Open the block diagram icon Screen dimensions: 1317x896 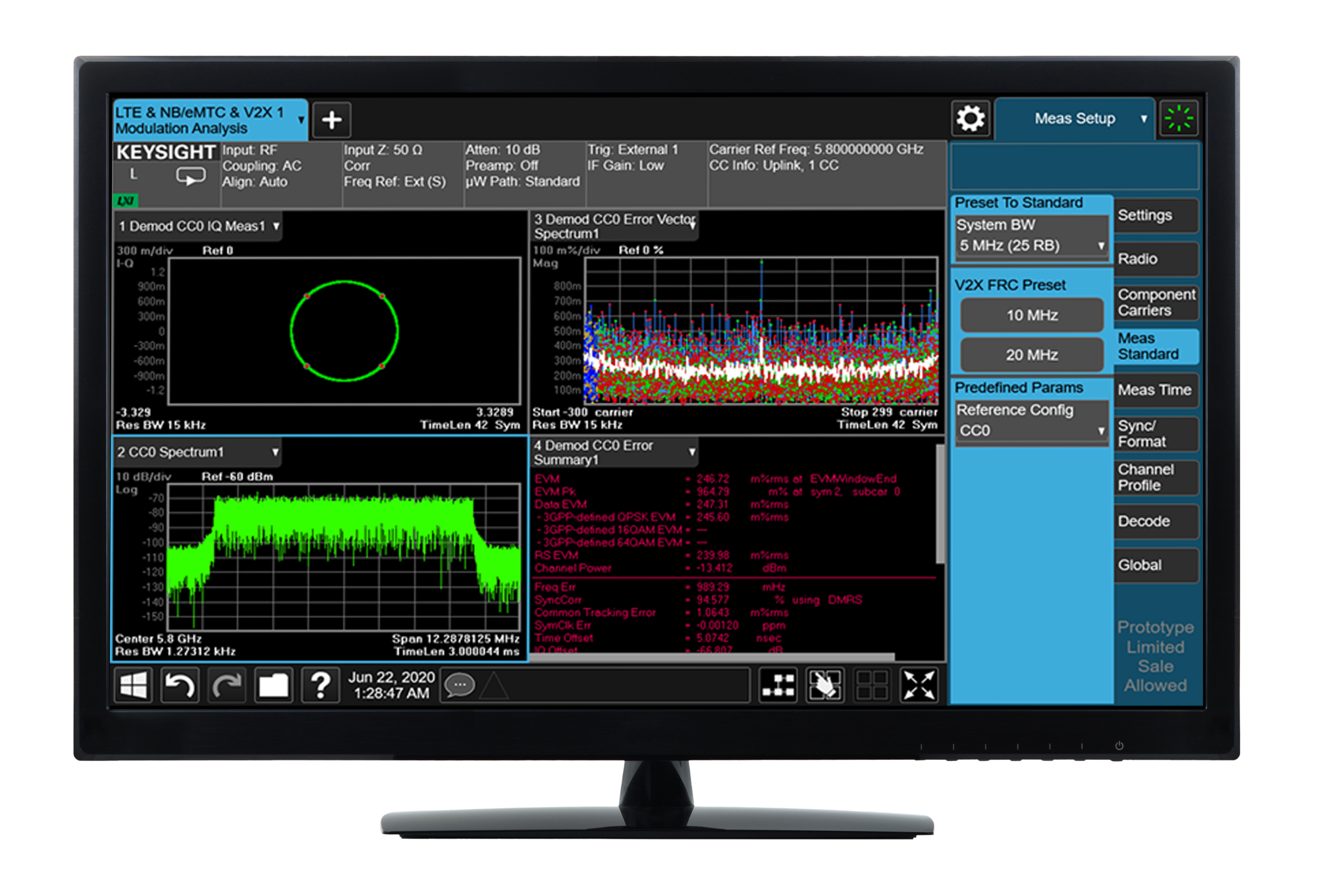(778, 686)
